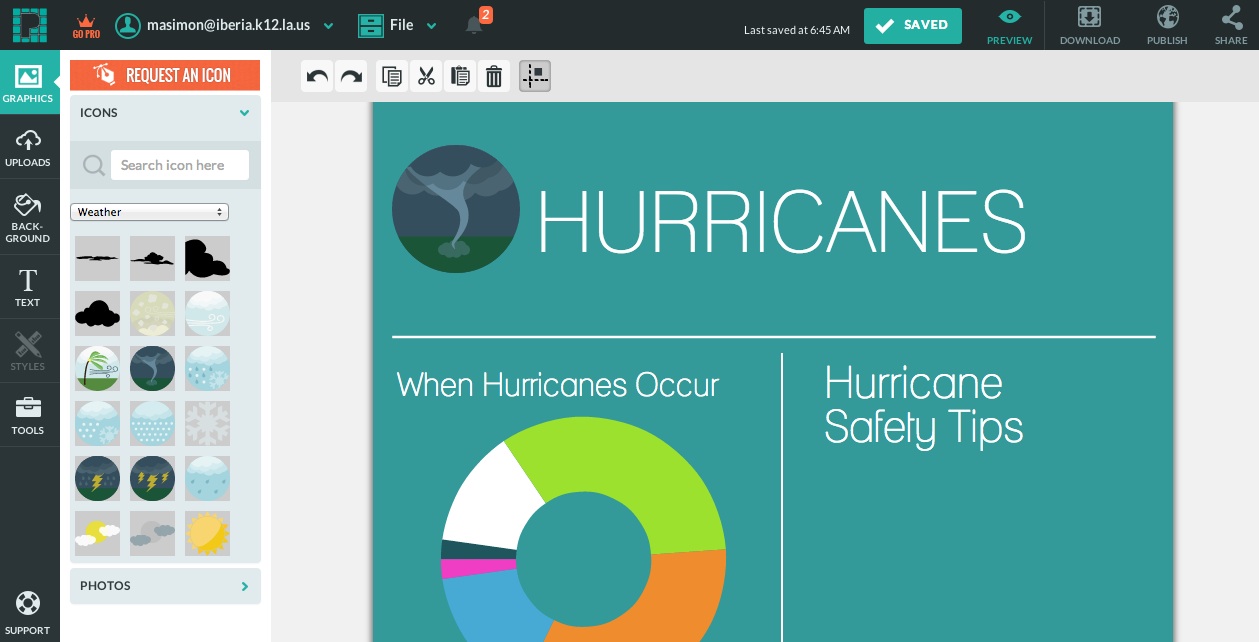Open the File menu
The width and height of the screenshot is (1259, 642).
(x=398, y=25)
